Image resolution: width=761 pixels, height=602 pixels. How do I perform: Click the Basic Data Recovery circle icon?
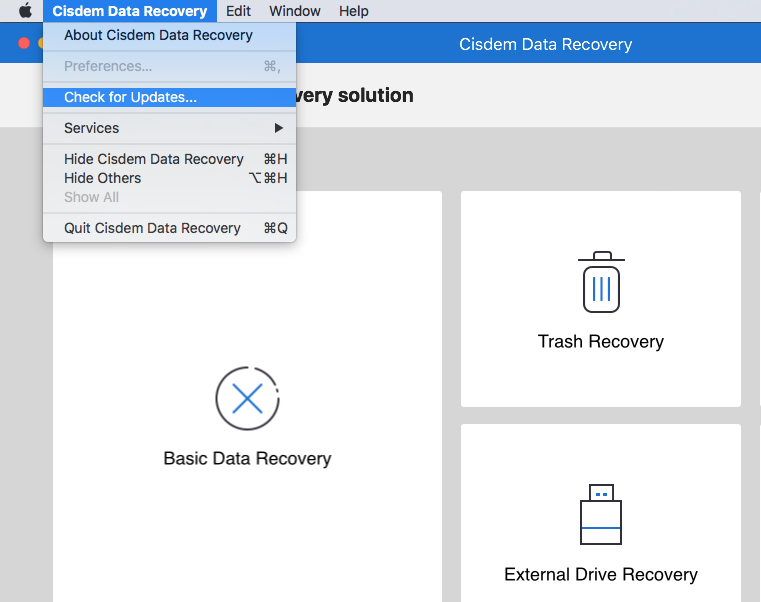tap(248, 398)
